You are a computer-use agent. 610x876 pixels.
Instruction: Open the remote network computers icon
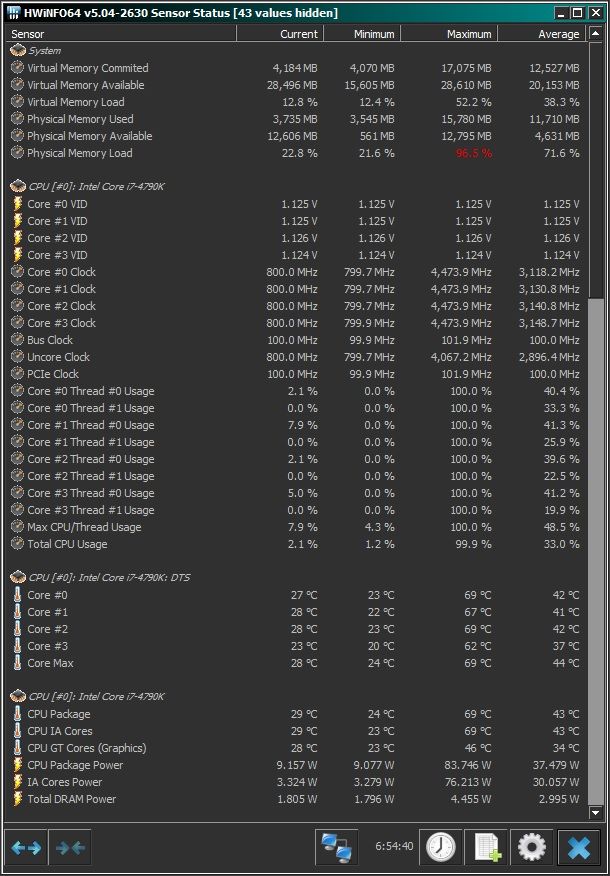point(337,848)
